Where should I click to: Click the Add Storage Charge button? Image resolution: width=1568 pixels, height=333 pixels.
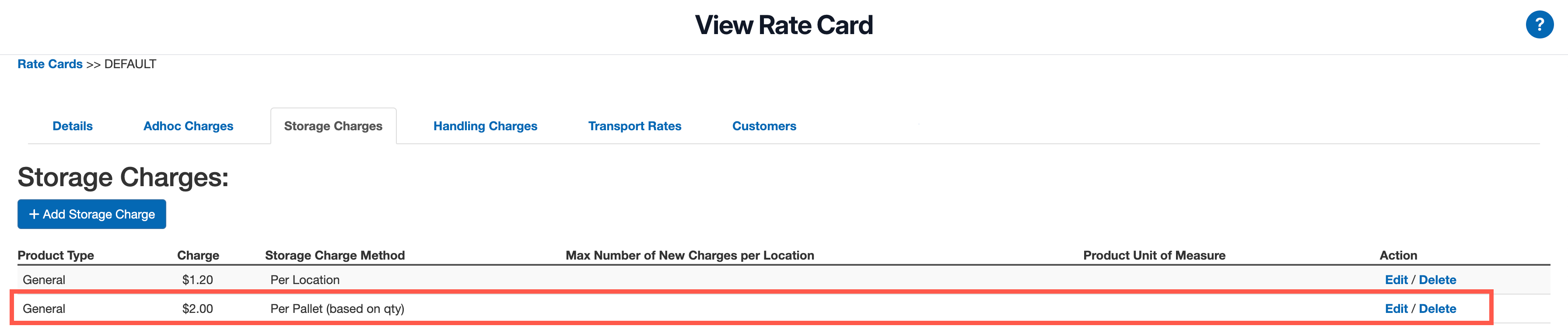91,214
